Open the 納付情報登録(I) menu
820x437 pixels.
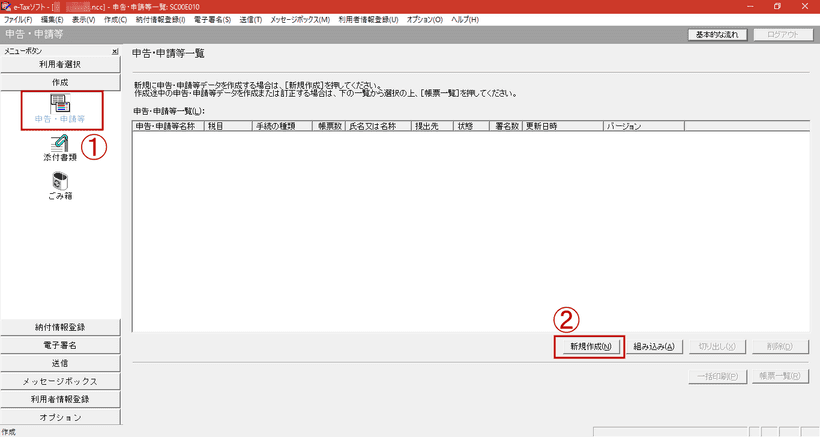click(160, 20)
